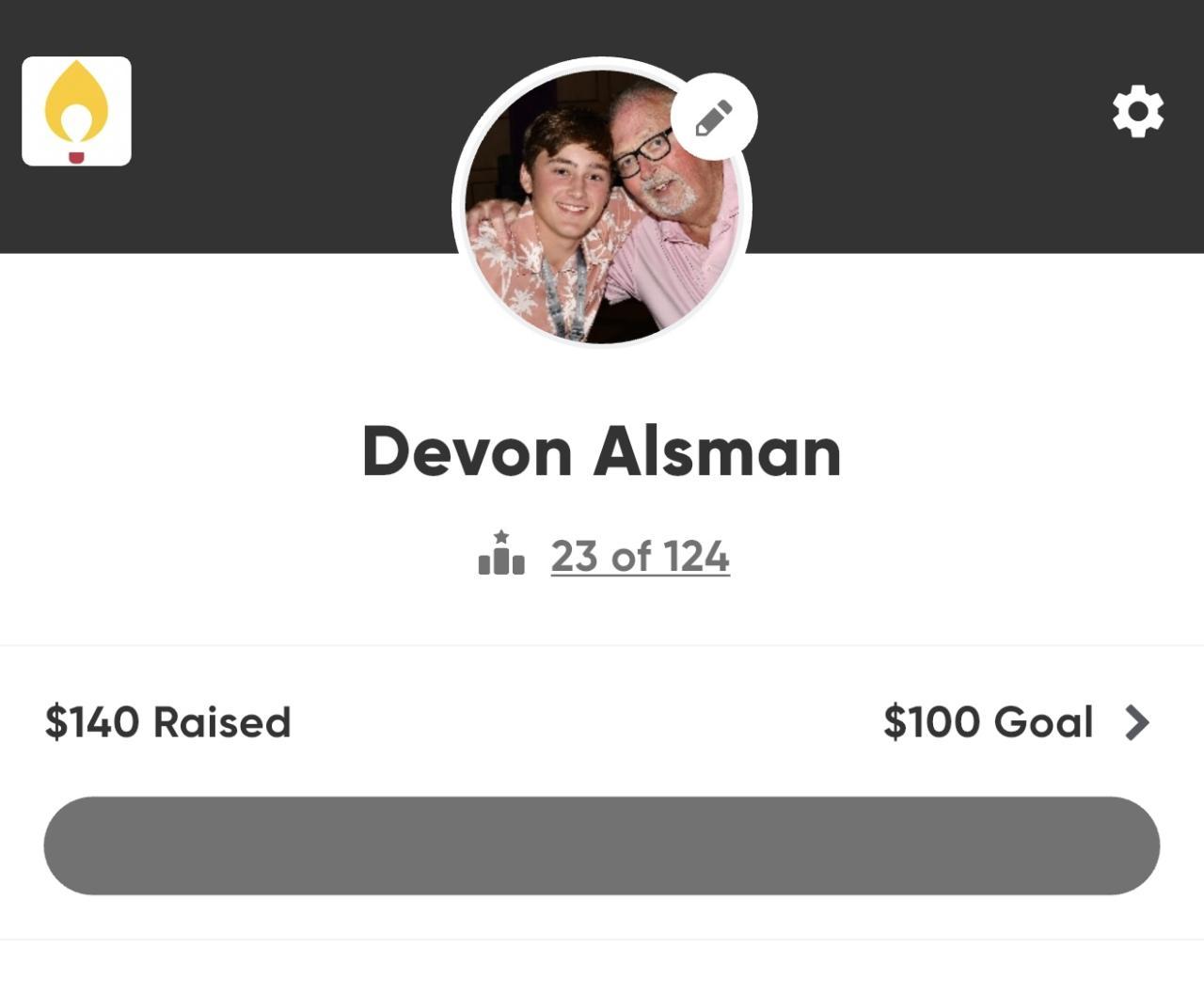This screenshot has height=995, width=1204.
Task: Click the pencil edit photo icon
Action: pyautogui.click(x=713, y=118)
